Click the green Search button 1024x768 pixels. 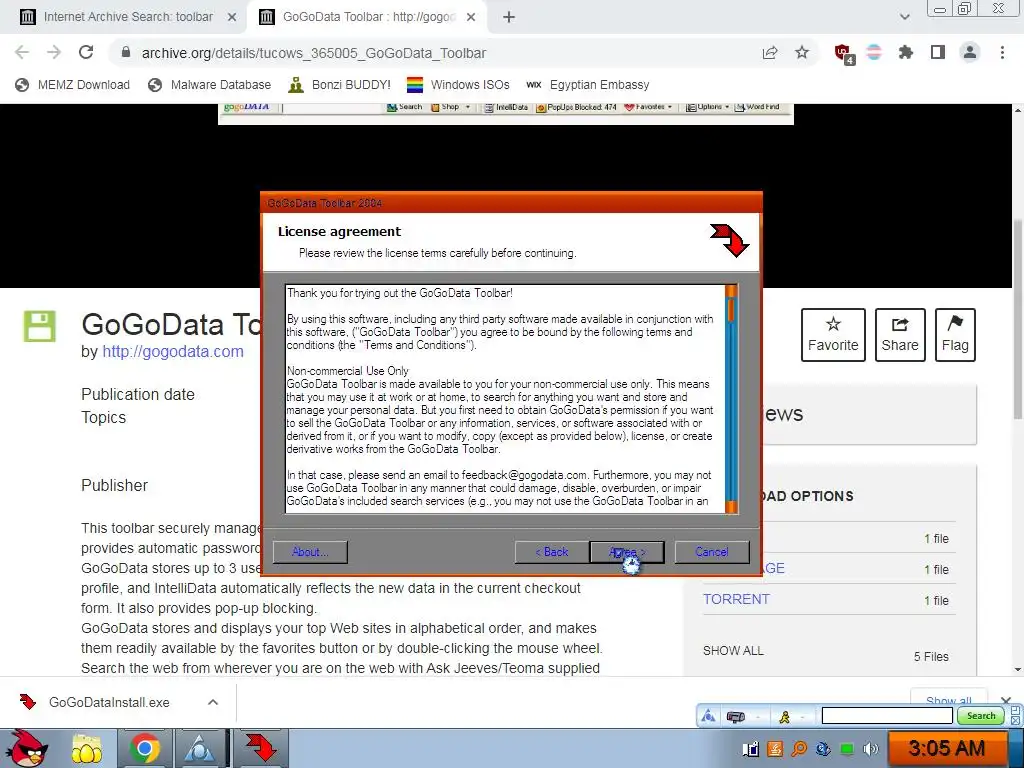980,716
